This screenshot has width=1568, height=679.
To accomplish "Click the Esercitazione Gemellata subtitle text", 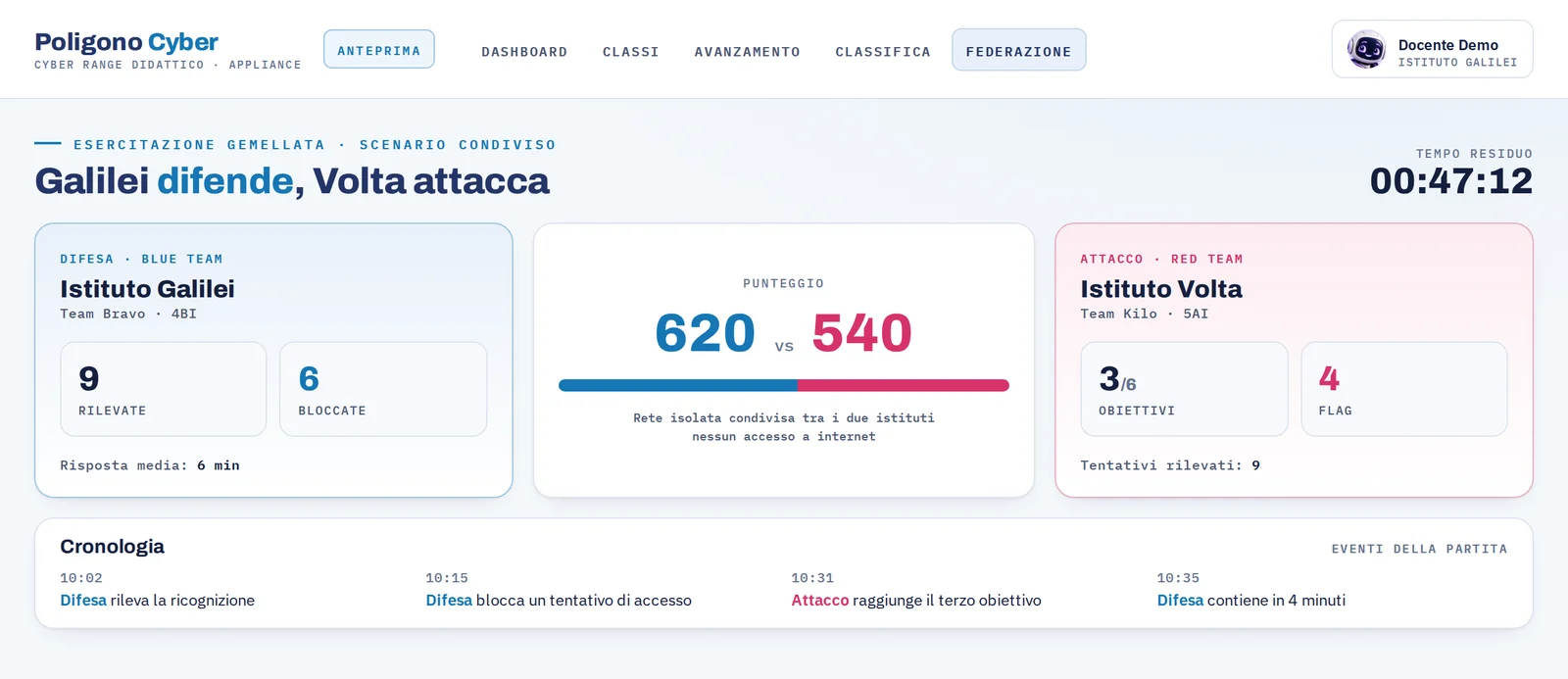I will point(315,145).
